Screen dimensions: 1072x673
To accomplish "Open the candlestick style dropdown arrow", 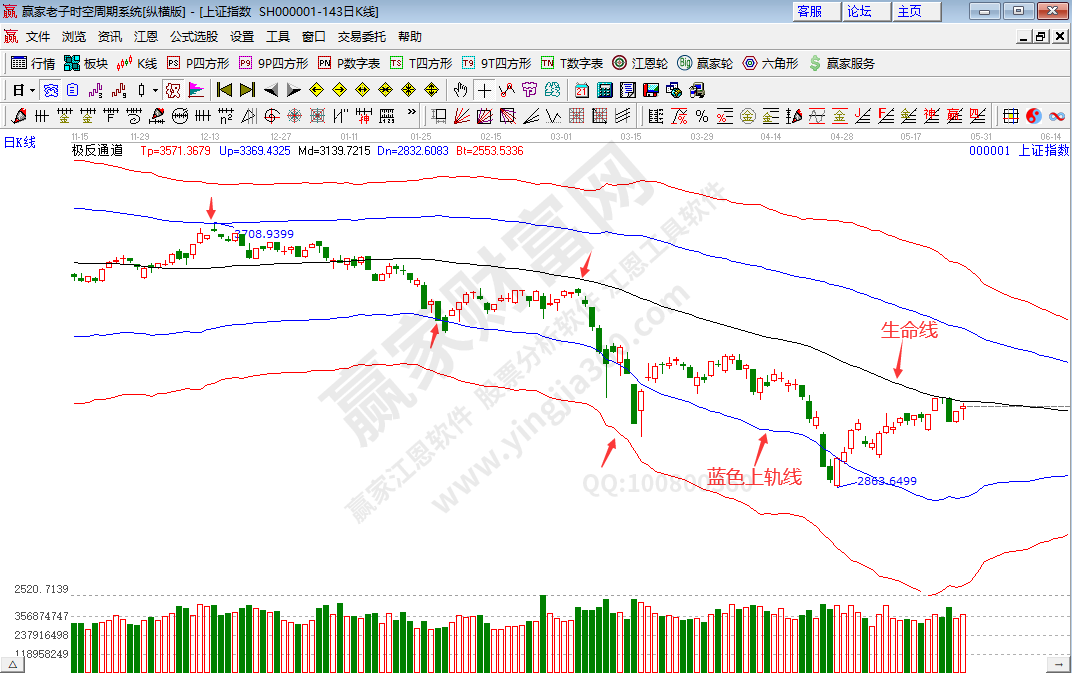I will [x=155, y=90].
